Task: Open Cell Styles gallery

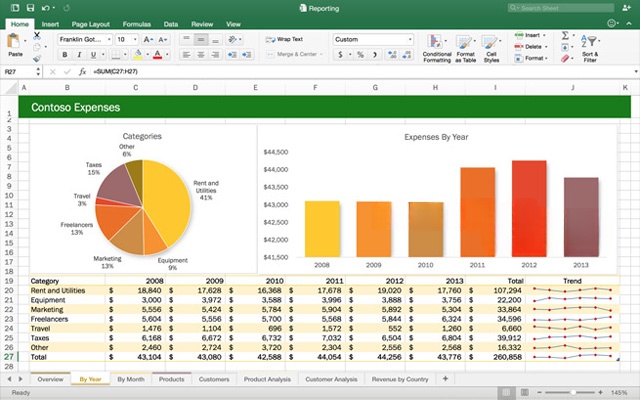Action: [491, 48]
